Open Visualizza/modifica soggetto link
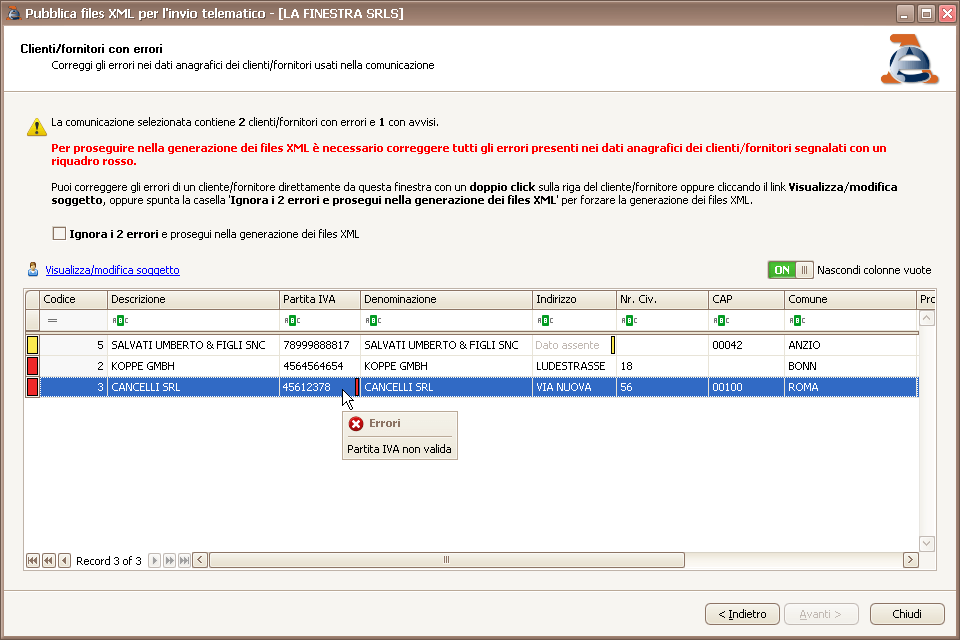Image resolution: width=960 pixels, height=640 pixels. click(x=112, y=270)
